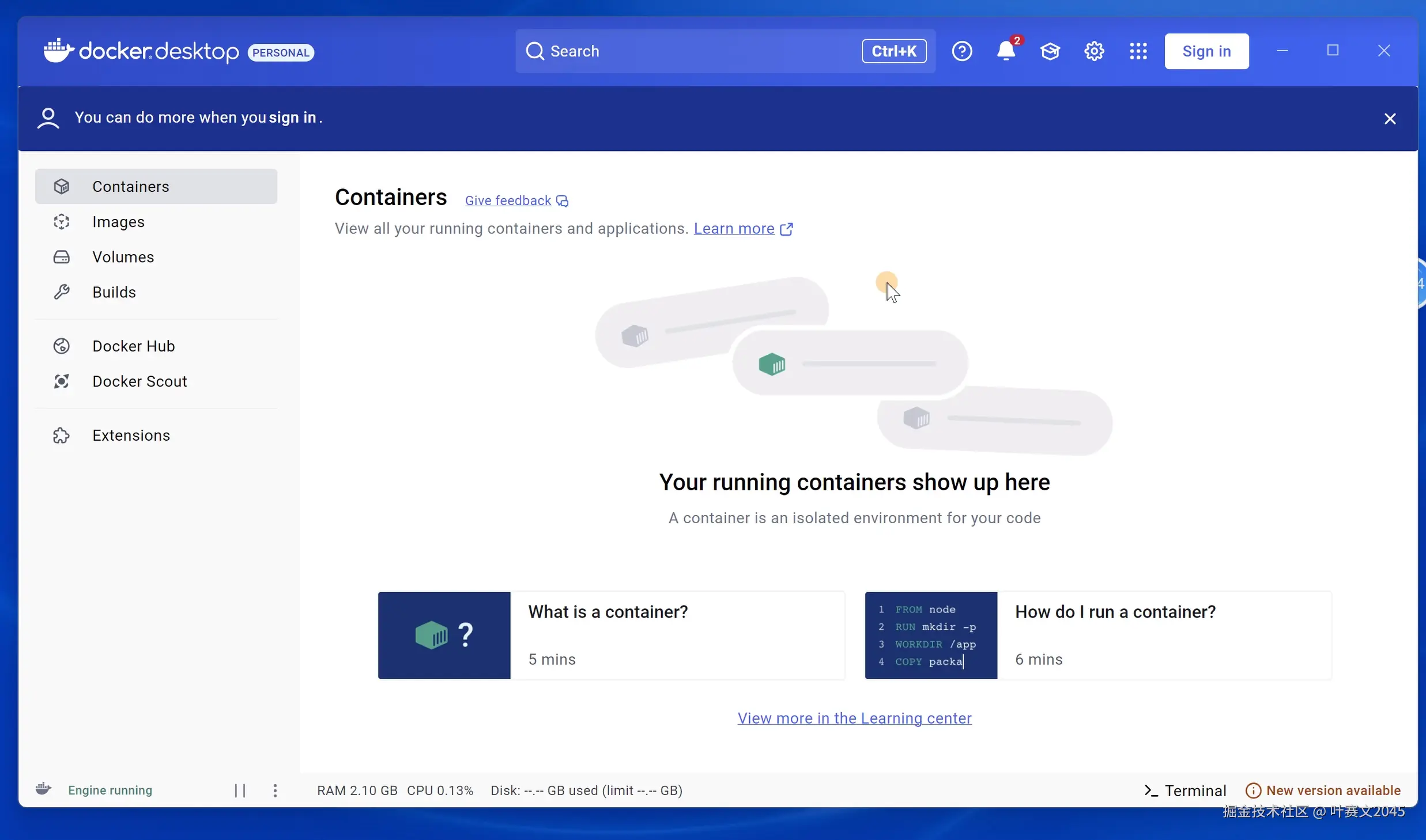
Task: Click the Docker whale logo in header
Action: (59, 51)
